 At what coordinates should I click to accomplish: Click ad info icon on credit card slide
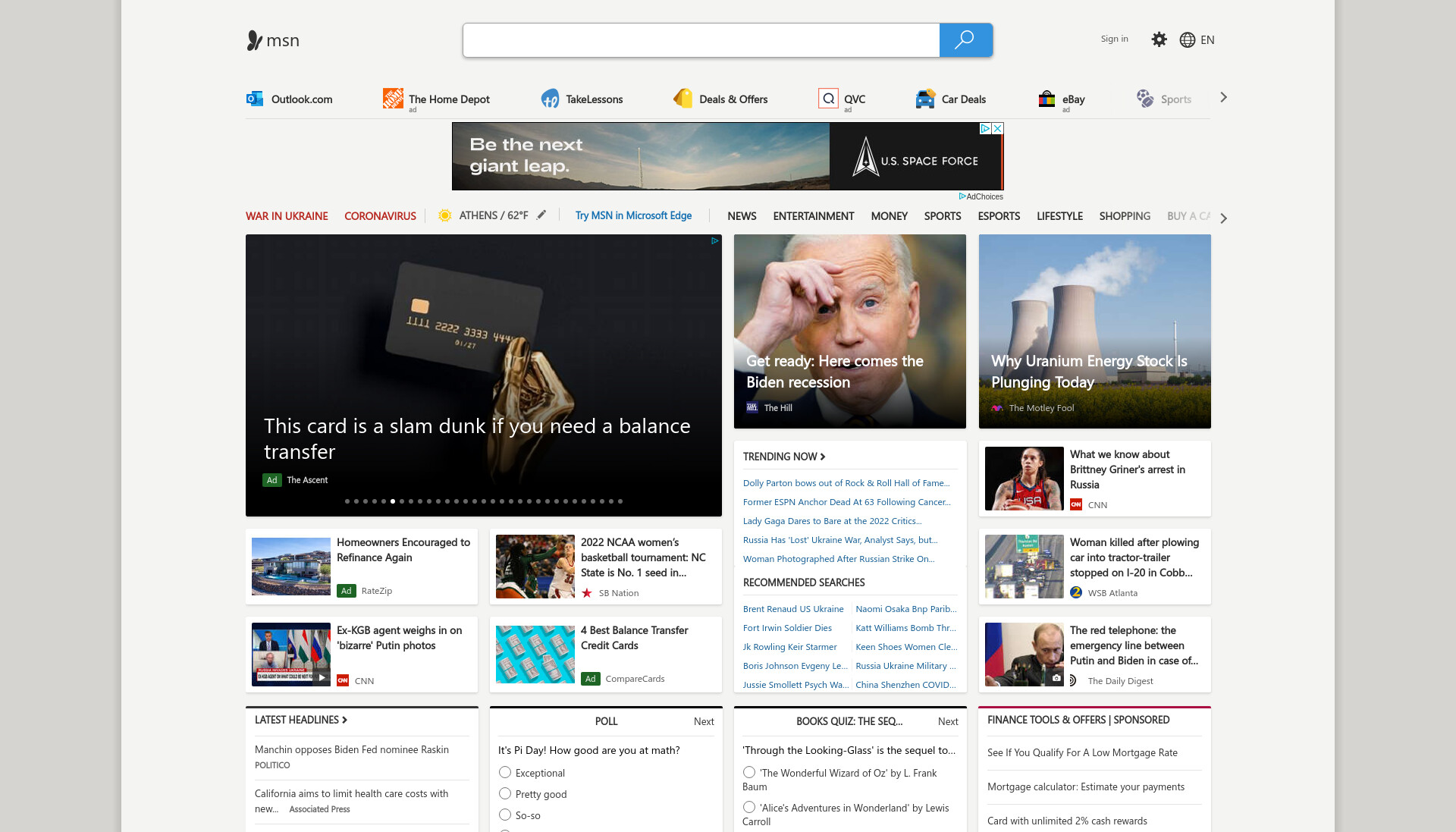point(714,241)
